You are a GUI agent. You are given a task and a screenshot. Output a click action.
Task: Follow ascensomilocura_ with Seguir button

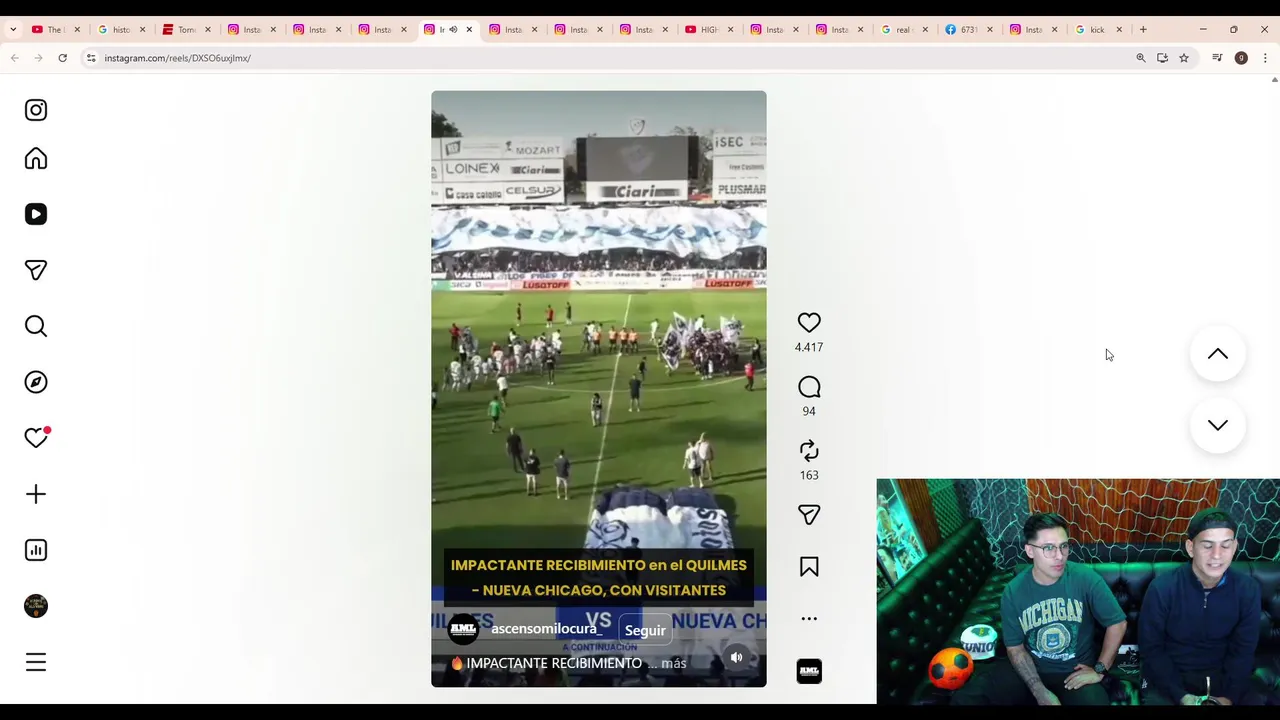(645, 630)
